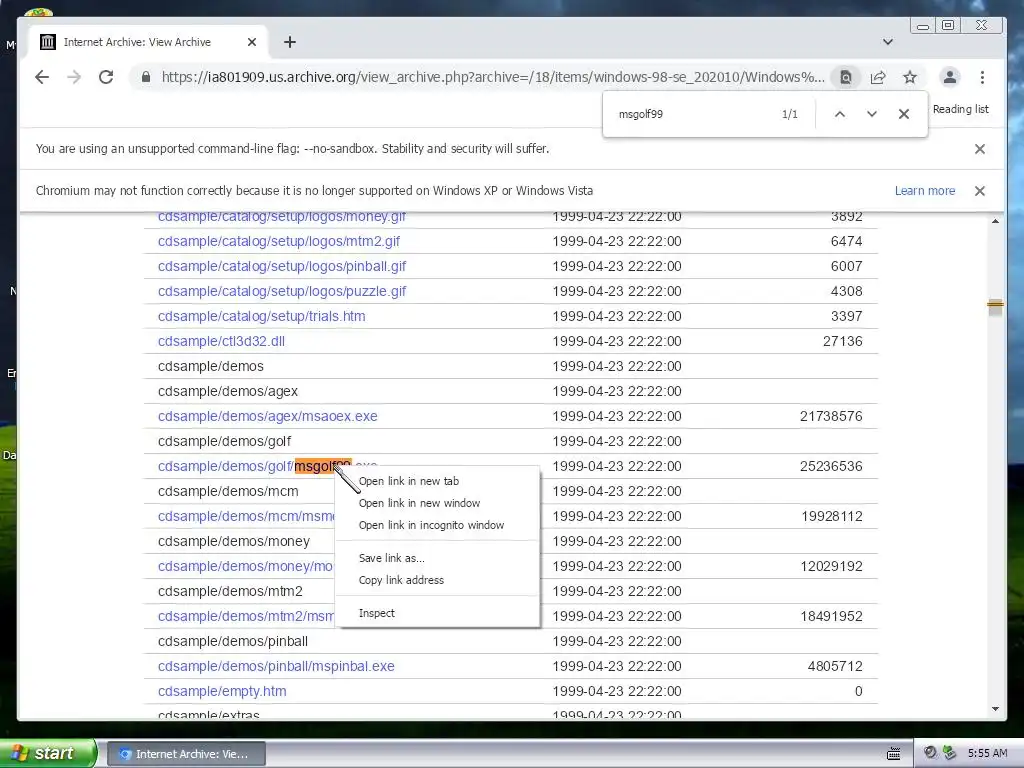
Task: Dismiss the no-sandbox warning bar
Action: click(x=980, y=149)
